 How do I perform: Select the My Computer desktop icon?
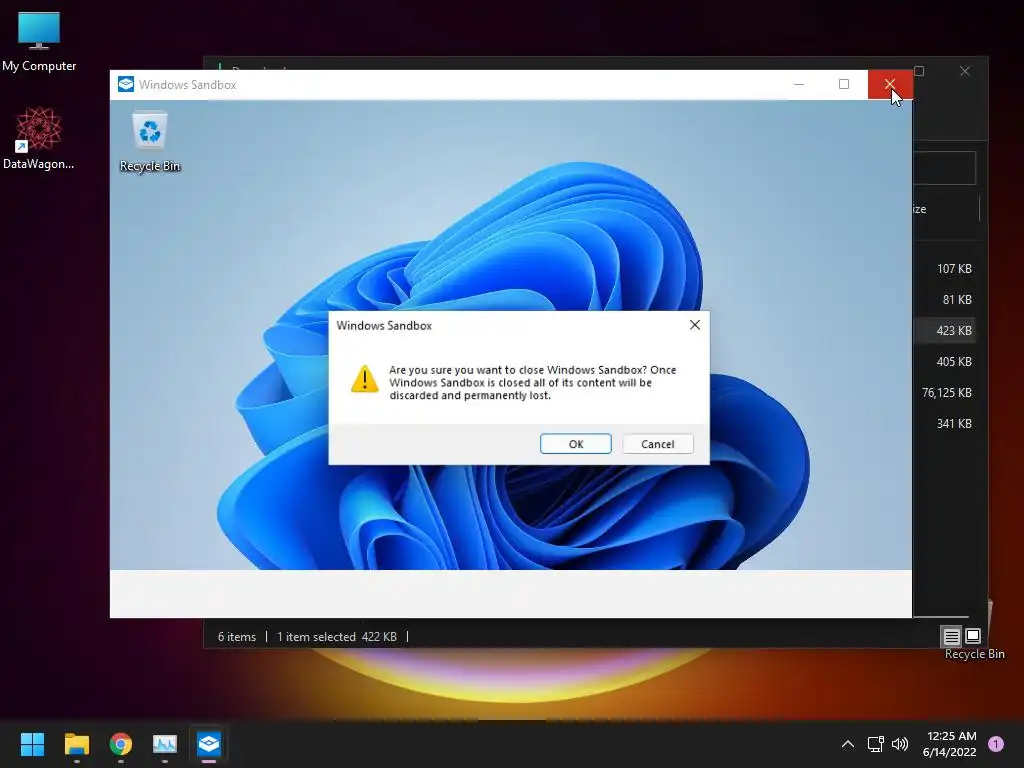pyautogui.click(x=39, y=42)
